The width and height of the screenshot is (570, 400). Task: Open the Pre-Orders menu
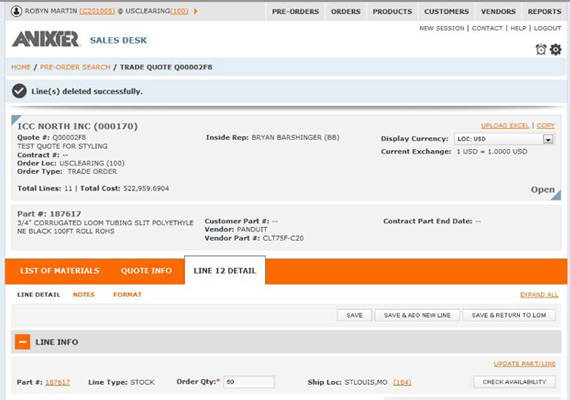295,11
